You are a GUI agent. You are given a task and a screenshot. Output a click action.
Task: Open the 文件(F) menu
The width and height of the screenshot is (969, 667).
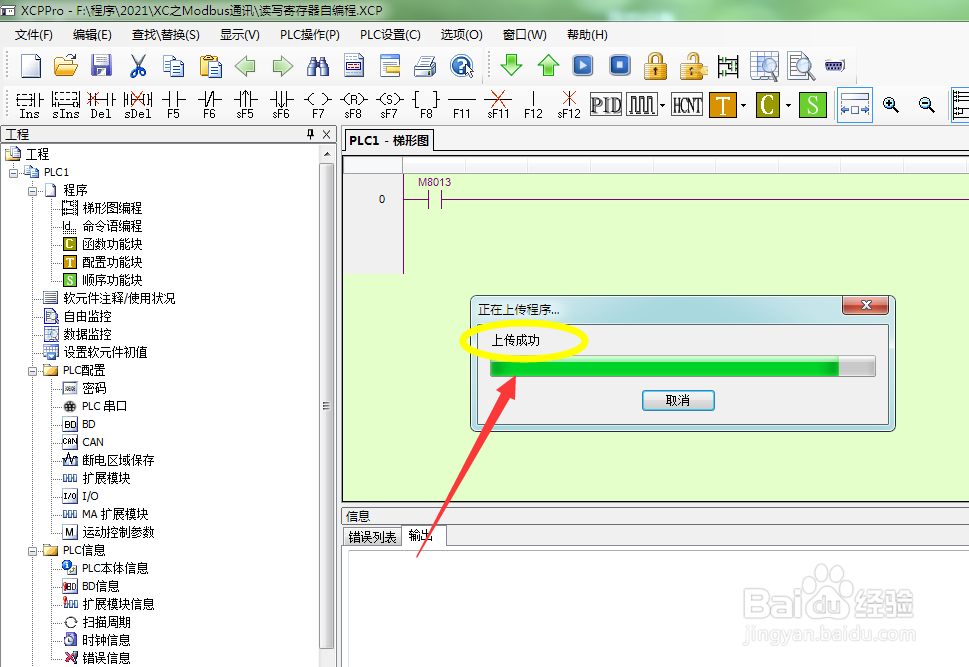tap(33, 35)
